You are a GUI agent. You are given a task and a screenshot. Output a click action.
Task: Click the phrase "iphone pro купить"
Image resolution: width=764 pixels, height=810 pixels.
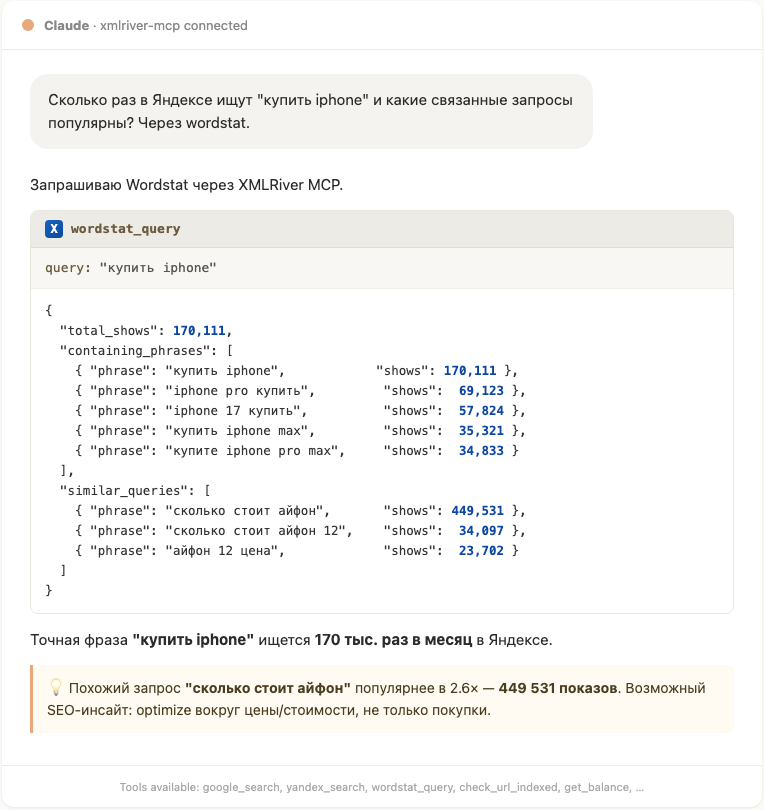[237, 391]
